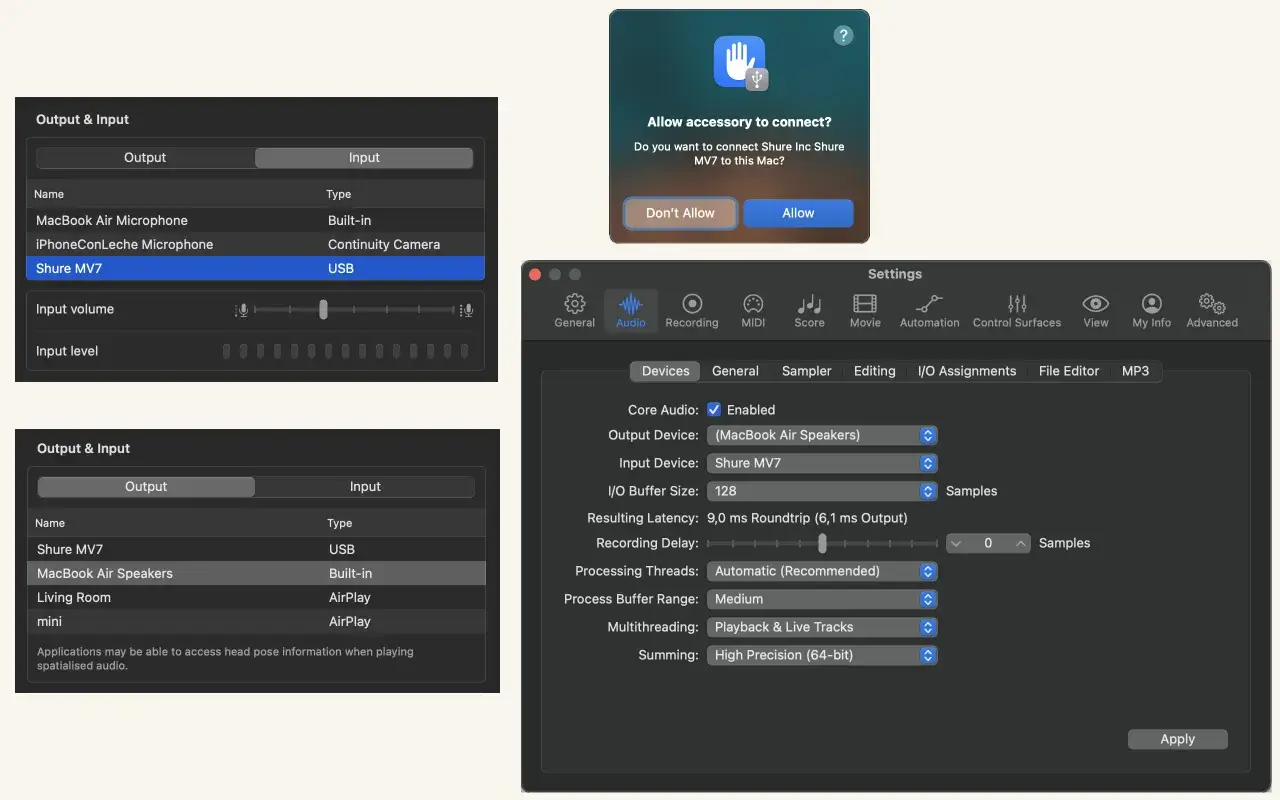Open the Automation settings icon
1280x800 pixels.
(929, 309)
